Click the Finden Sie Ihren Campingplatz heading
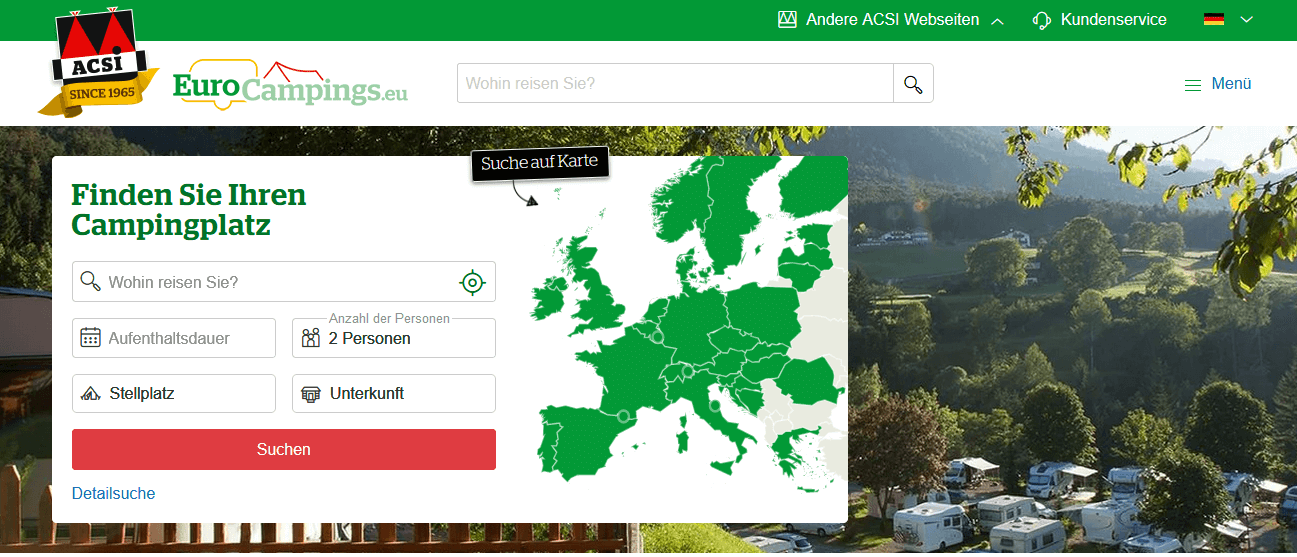 (189, 209)
